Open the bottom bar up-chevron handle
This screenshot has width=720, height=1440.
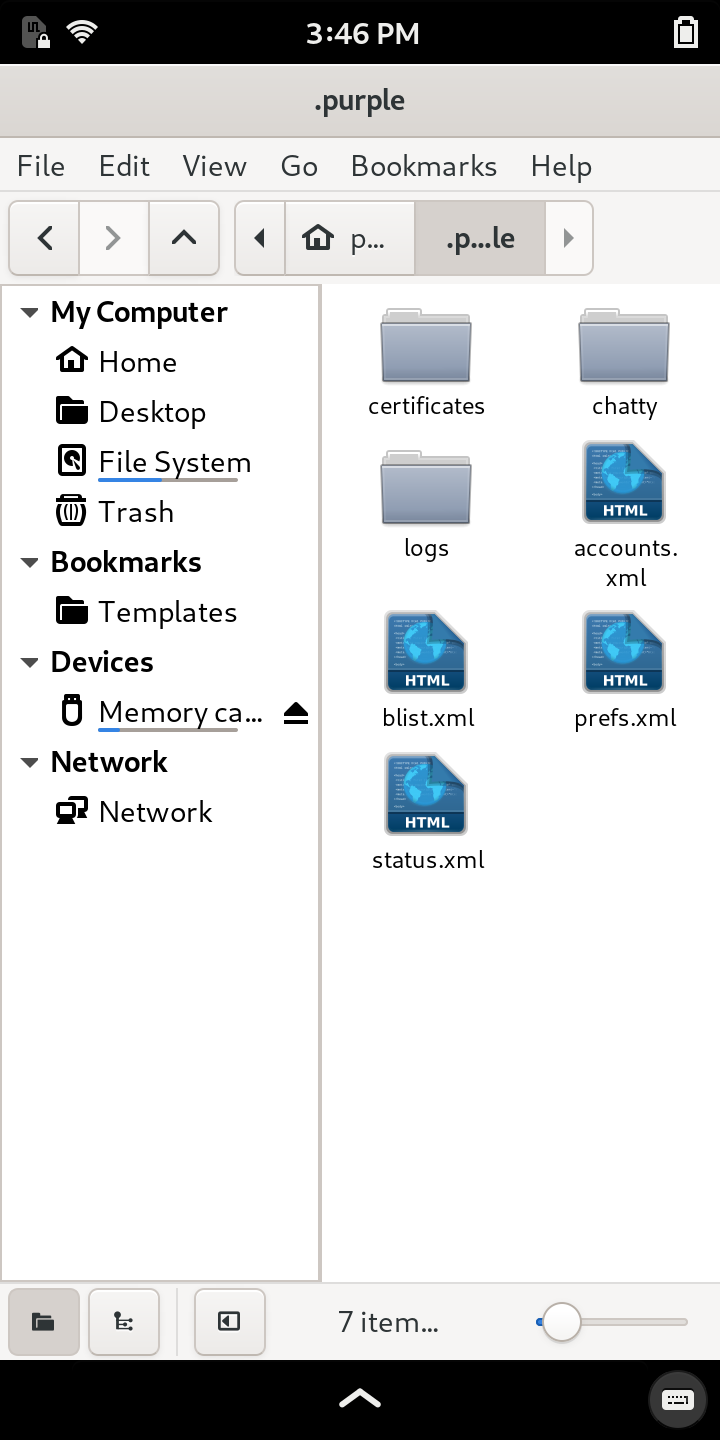(360, 1399)
